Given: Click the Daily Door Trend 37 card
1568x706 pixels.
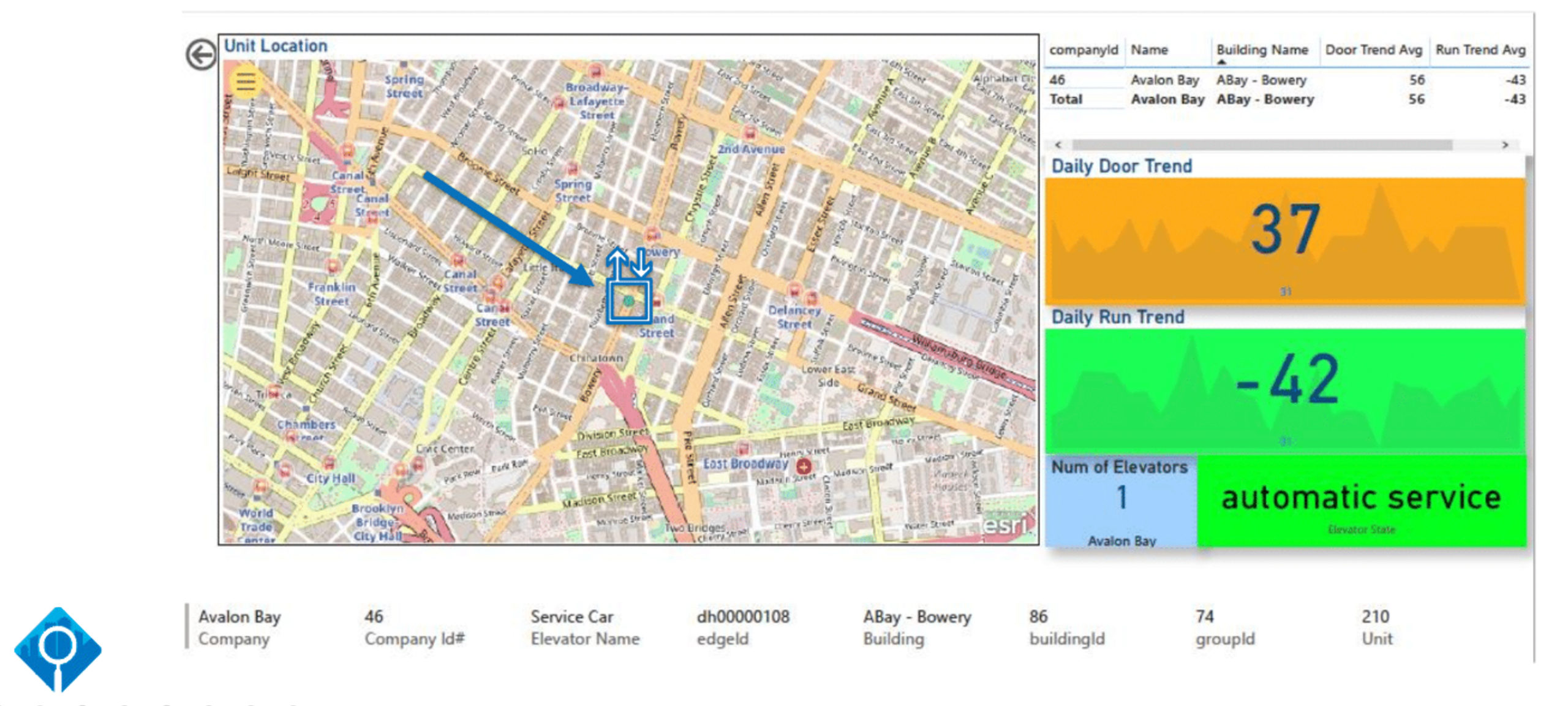Looking at the screenshot, I should tap(1285, 241).
